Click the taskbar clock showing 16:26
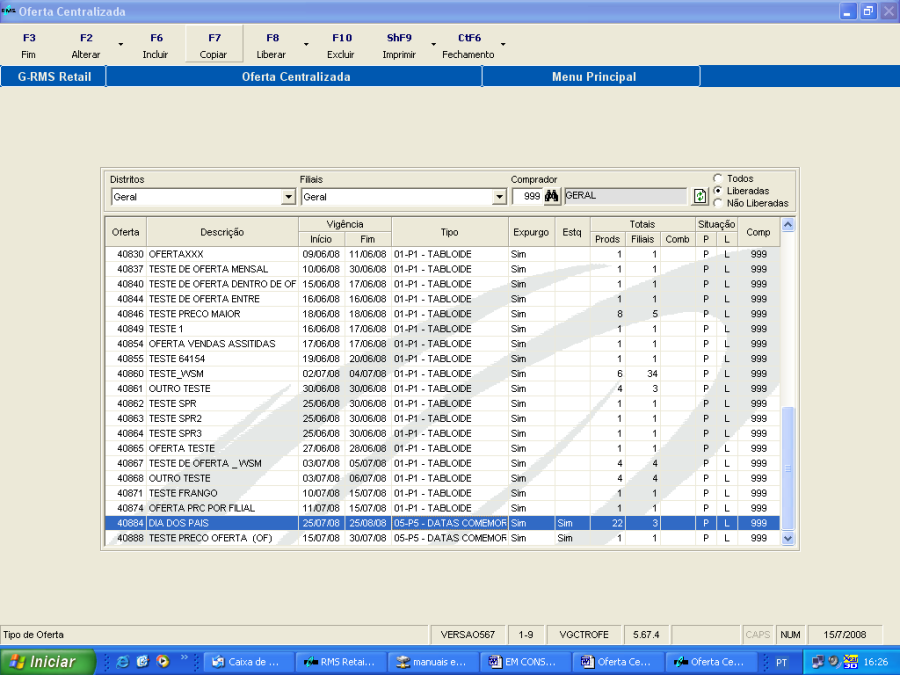 (x=875, y=662)
